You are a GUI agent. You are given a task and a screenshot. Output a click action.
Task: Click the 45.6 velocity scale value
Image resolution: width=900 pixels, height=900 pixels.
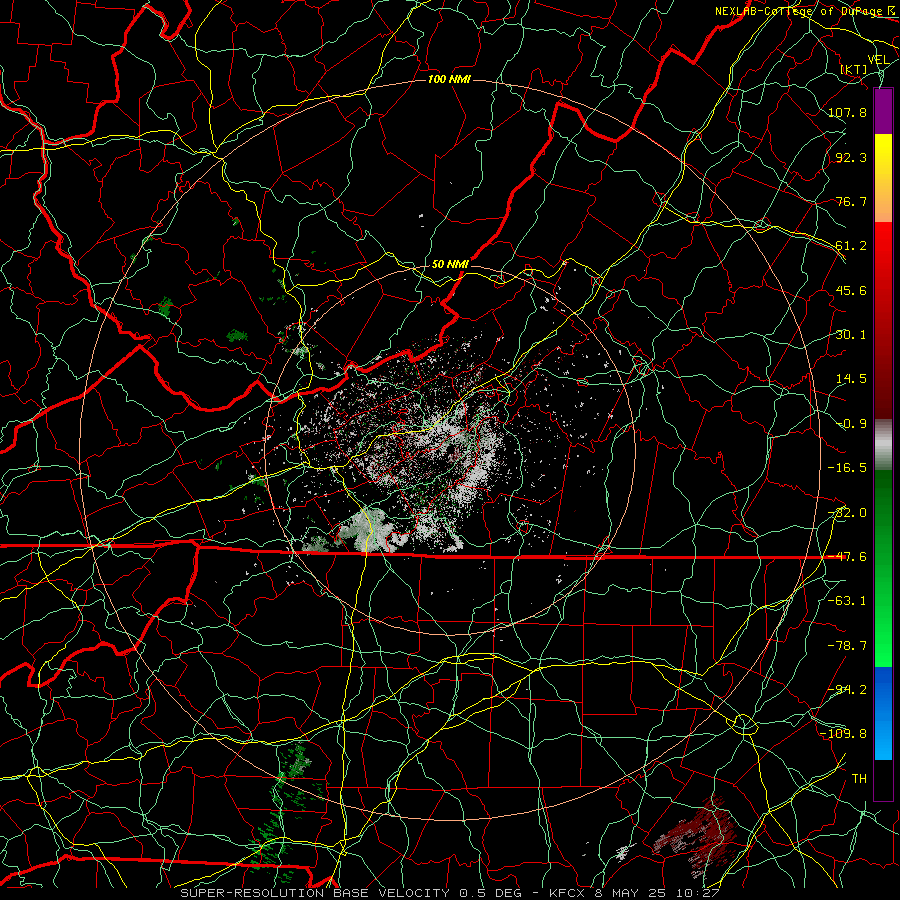(851, 290)
